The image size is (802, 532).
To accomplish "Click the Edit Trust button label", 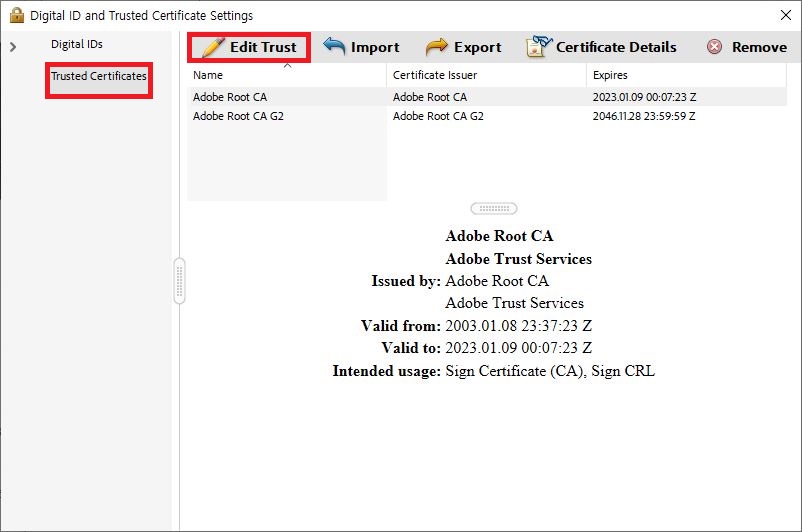I will 263,47.
